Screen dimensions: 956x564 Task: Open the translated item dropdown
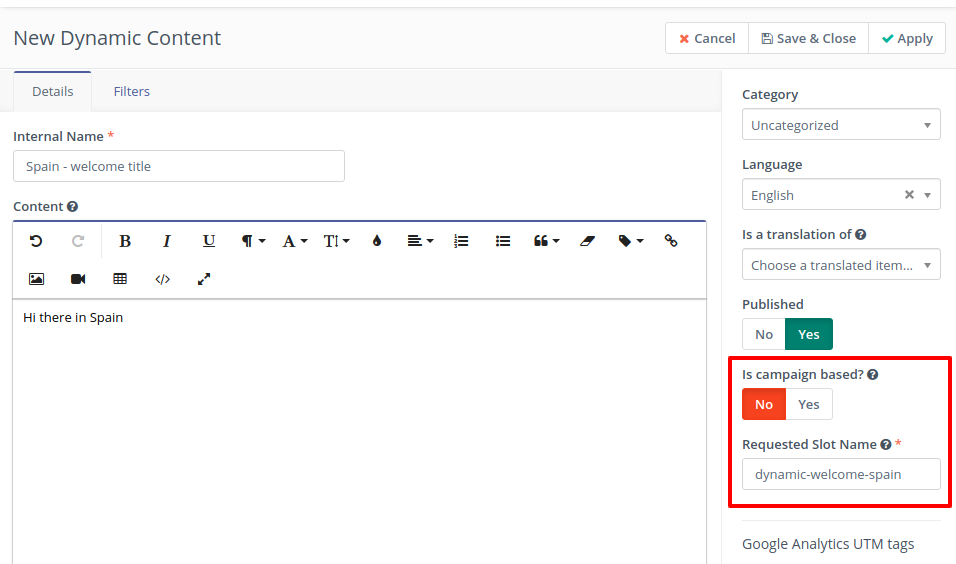click(x=841, y=265)
